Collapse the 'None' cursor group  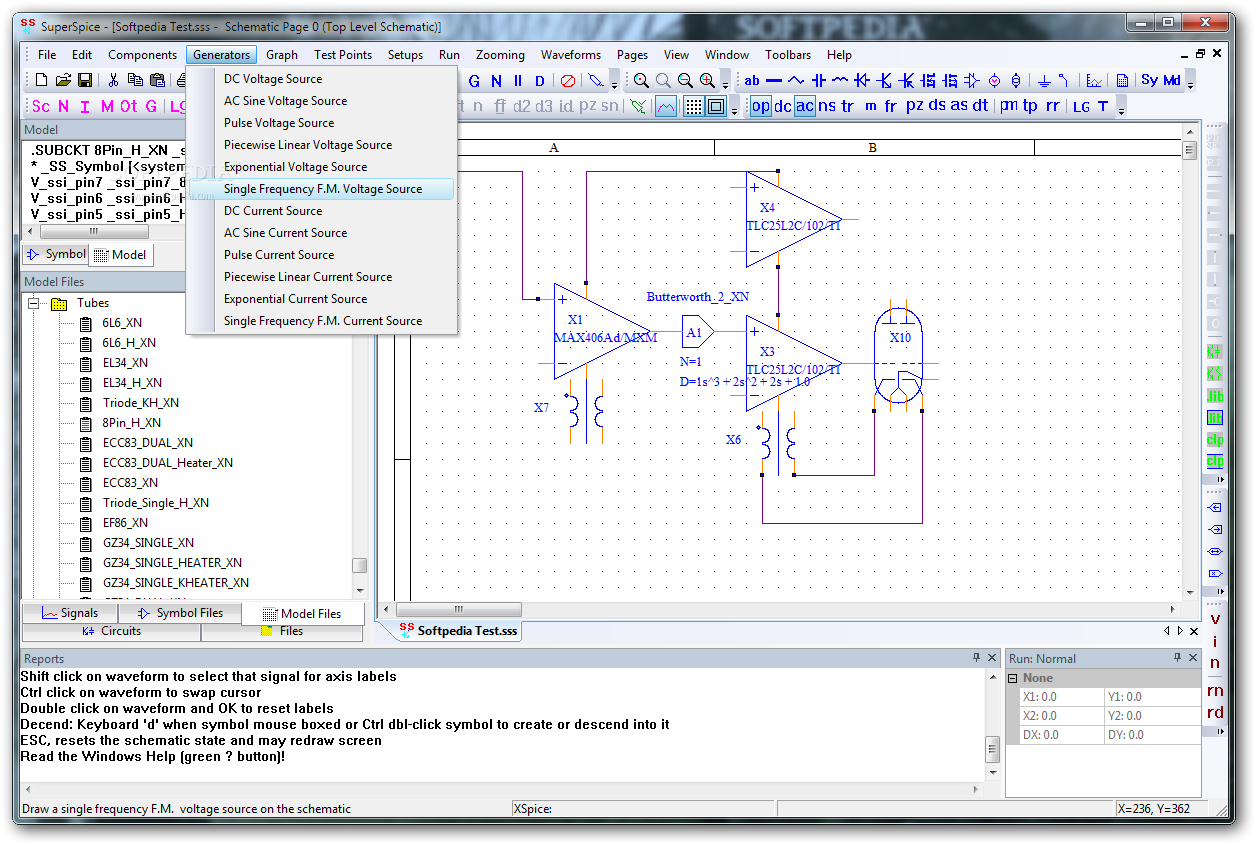click(x=1012, y=678)
